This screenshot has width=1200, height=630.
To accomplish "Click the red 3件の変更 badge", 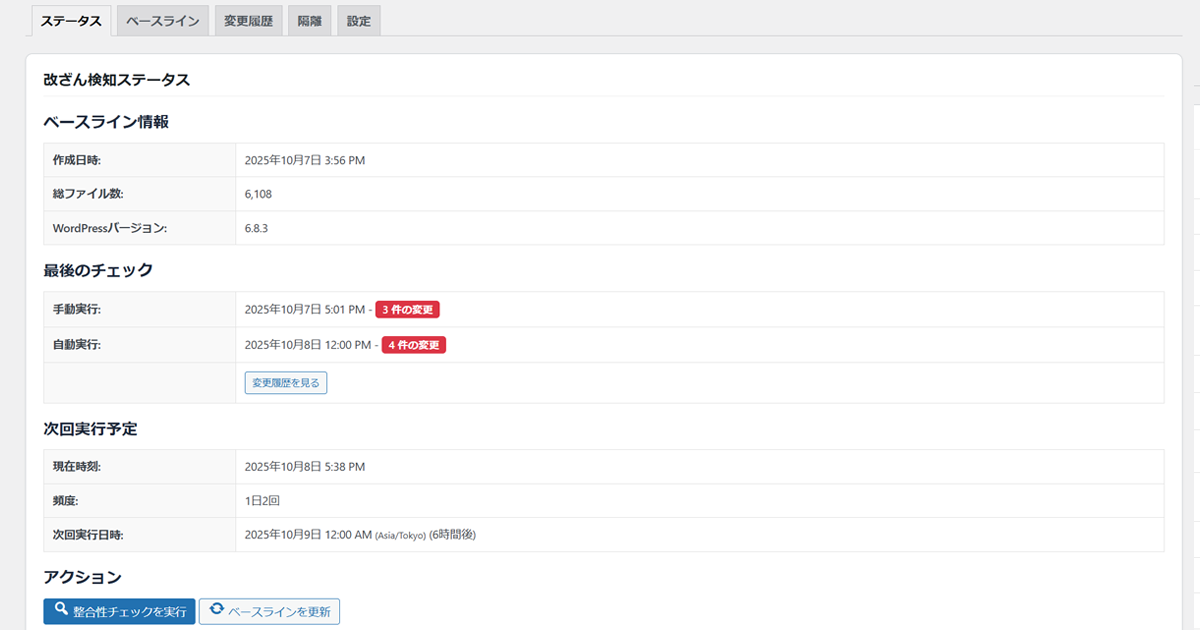I will coord(407,310).
